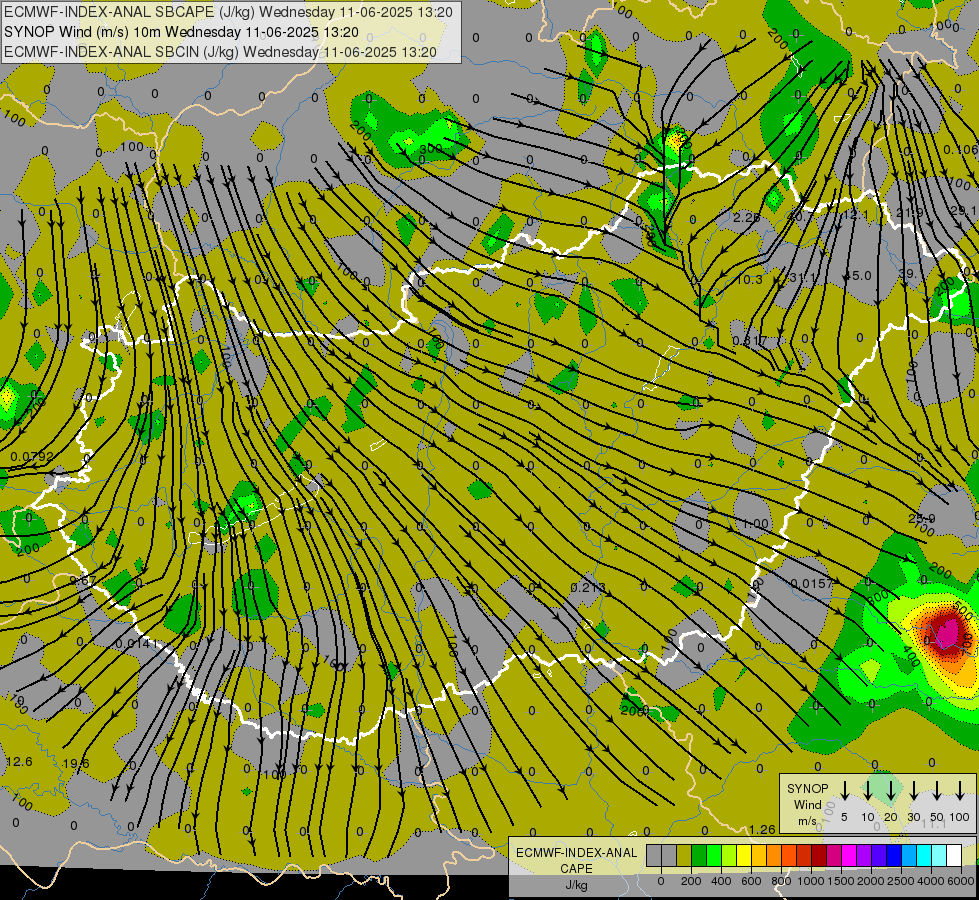Pick the purple legend swatch before 2000
This screenshot has width=979, height=900.
click(864, 856)
